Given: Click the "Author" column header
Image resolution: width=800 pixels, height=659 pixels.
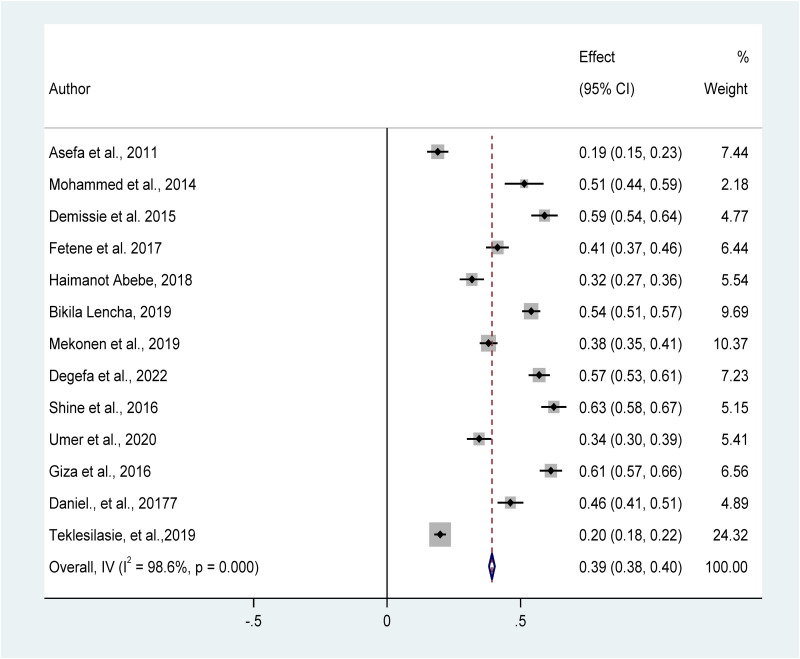Looking at the screenshot, I should [69, 89].
